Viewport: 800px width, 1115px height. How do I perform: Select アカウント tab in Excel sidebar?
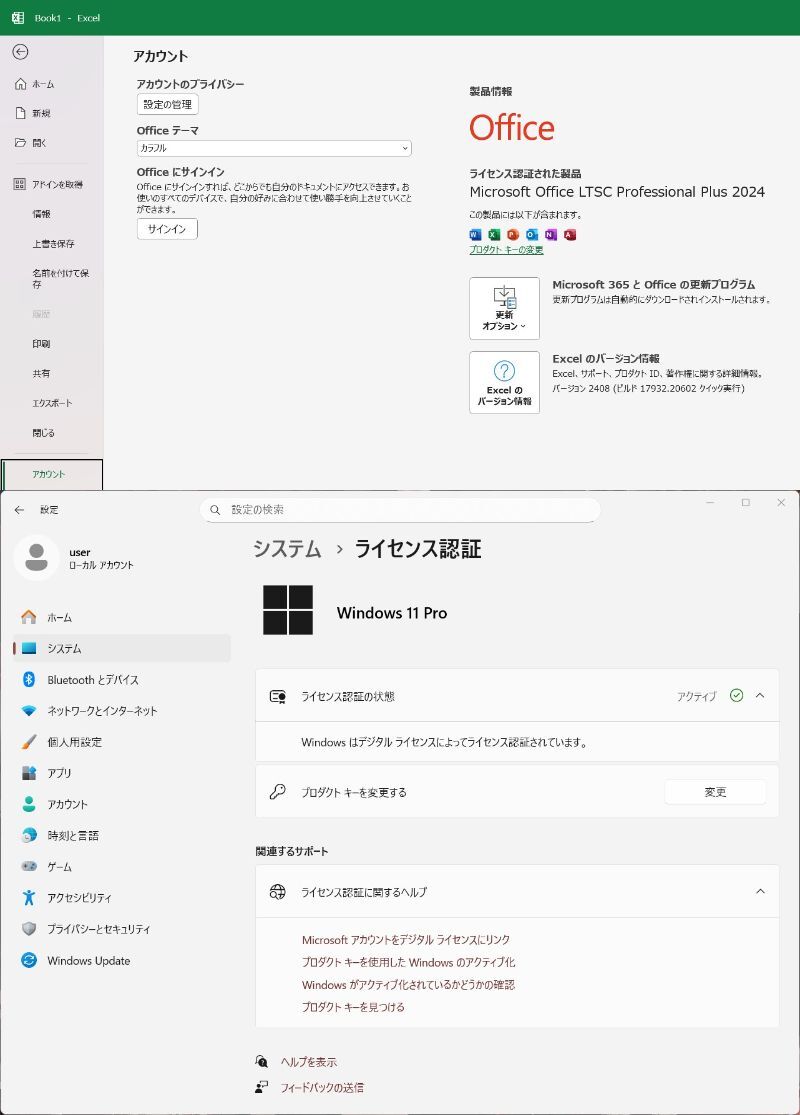tap(52, 474)
